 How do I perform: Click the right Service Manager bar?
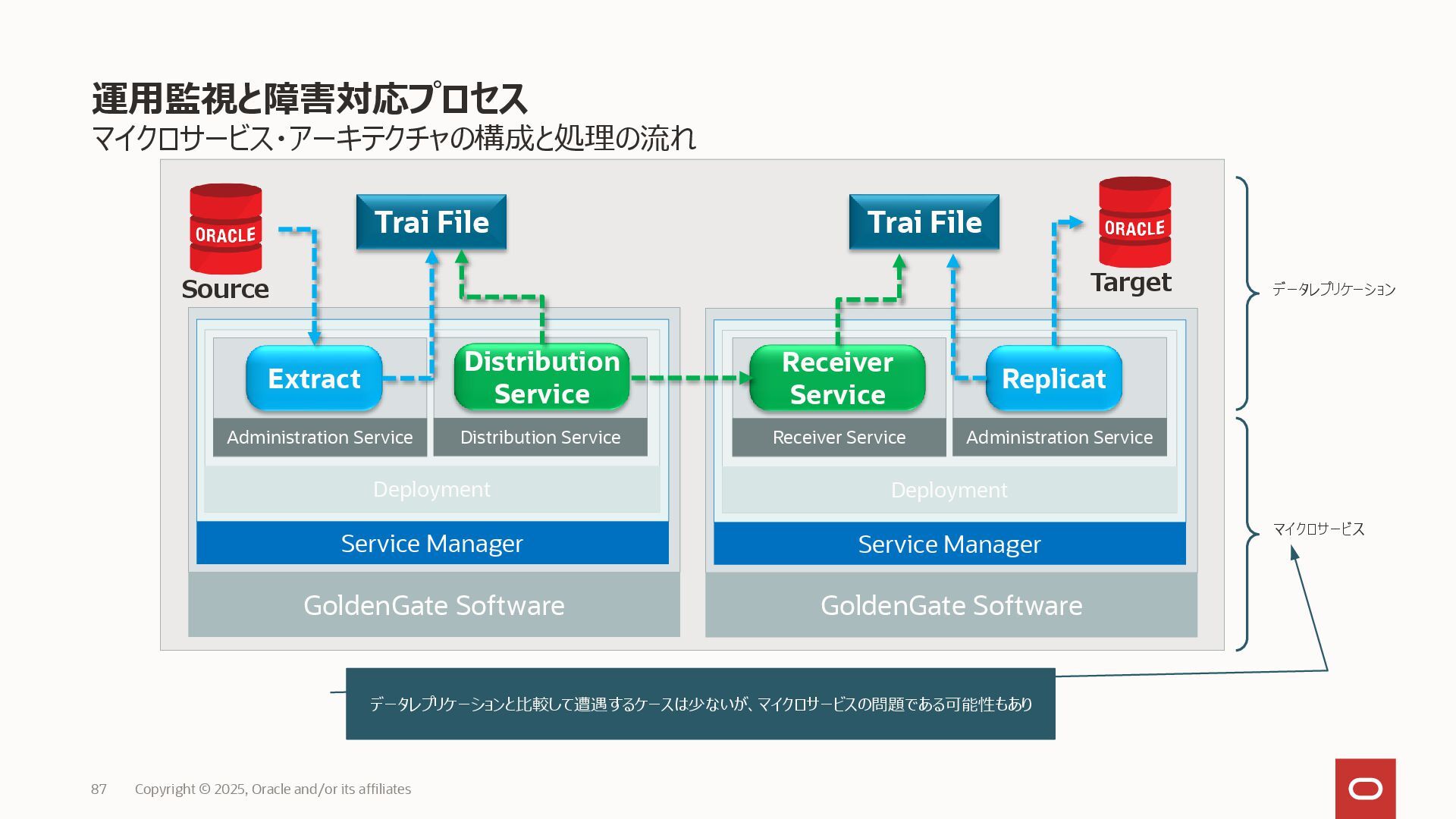click(x=949, y=544)
